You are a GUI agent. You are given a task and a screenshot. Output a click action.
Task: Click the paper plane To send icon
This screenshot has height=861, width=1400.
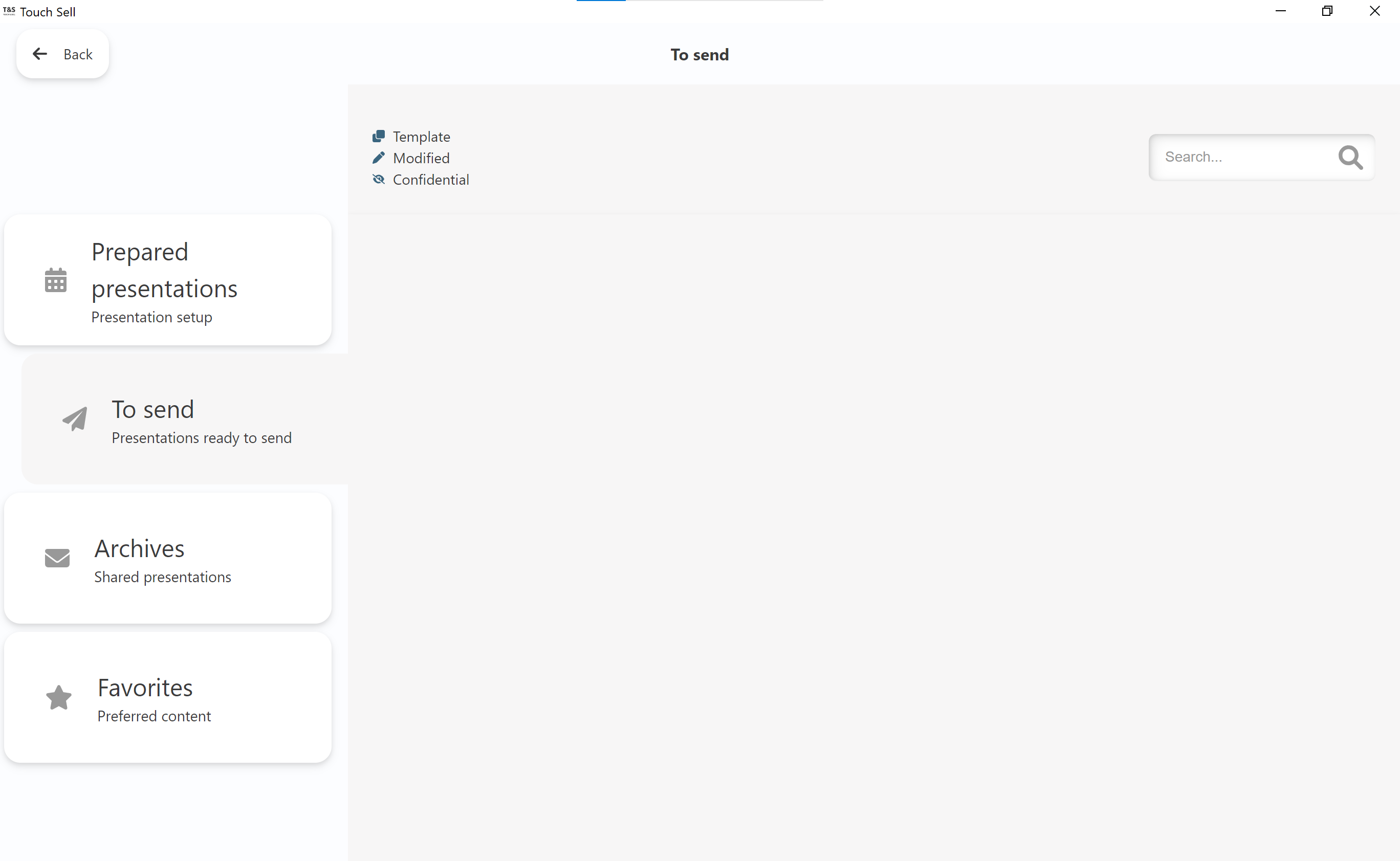point(75,419)
